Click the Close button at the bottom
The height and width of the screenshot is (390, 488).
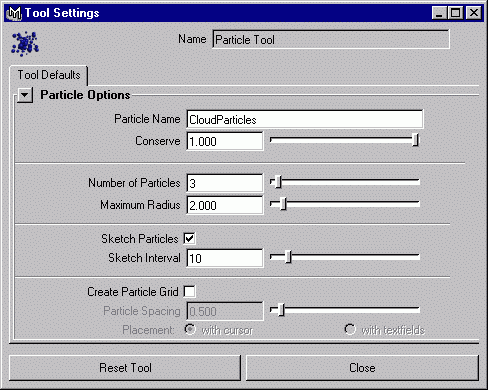[x=362, y=368]
